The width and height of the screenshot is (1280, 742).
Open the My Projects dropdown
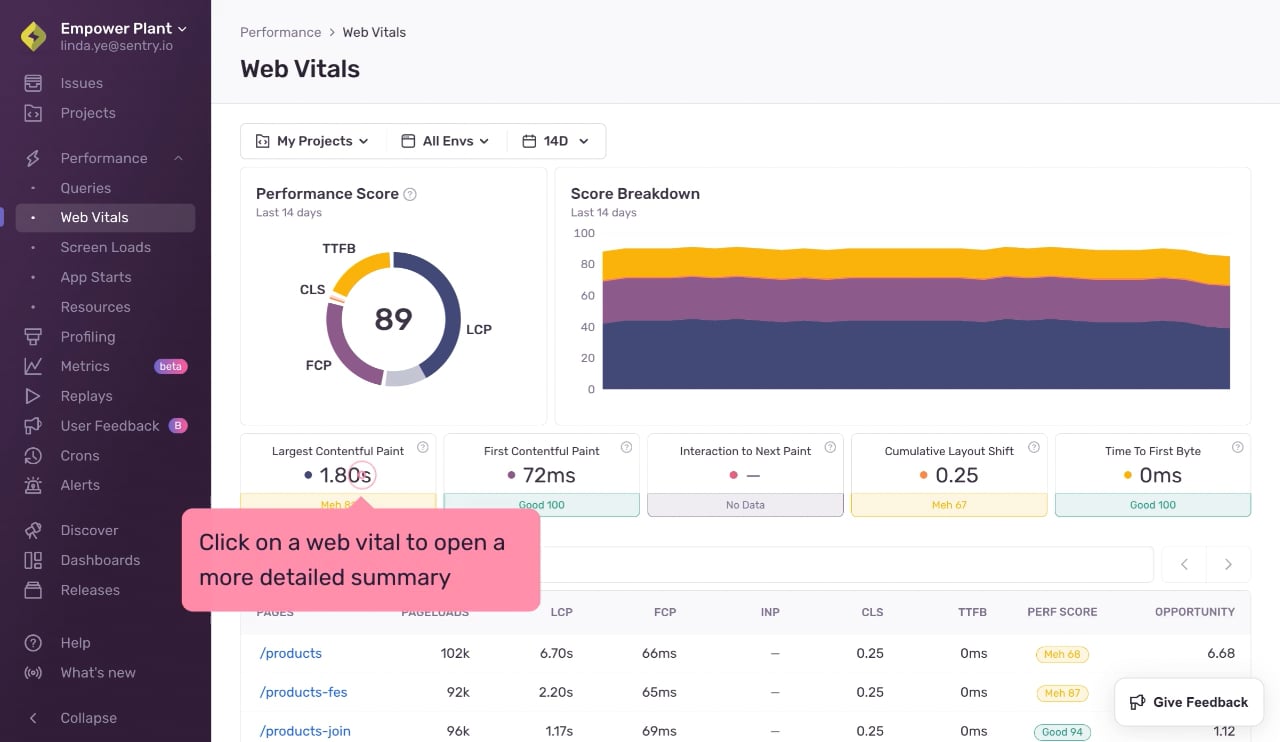(313, 141)
